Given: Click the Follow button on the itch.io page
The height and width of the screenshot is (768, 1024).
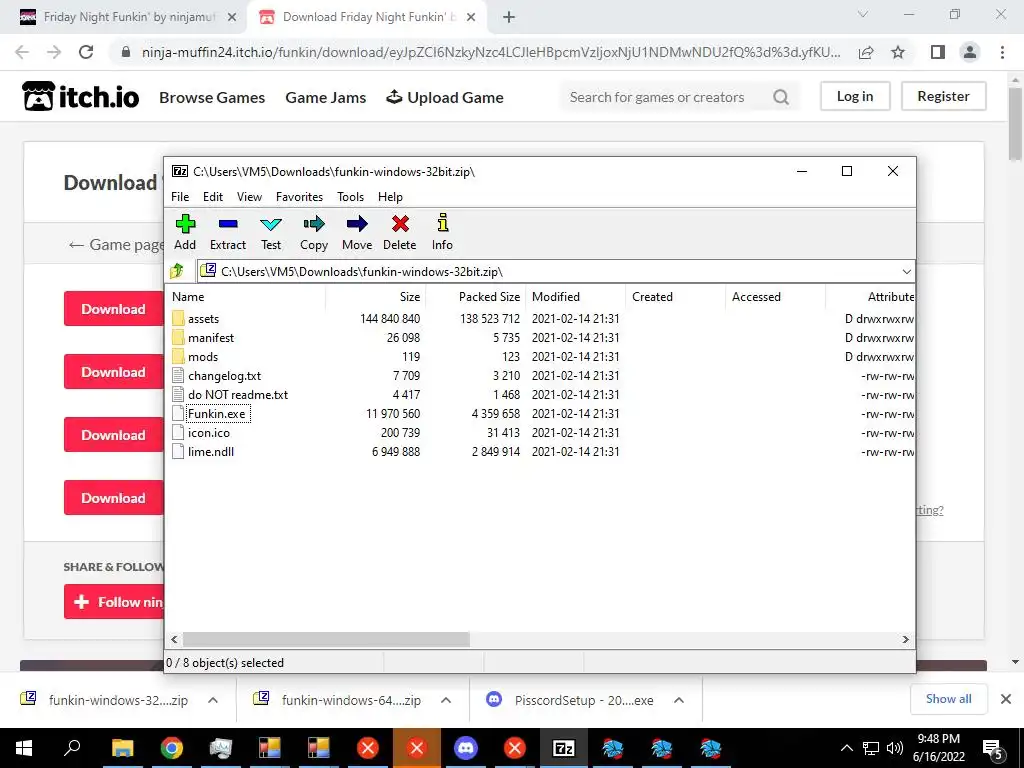Looking at the screenshot, I should (114, 601).
